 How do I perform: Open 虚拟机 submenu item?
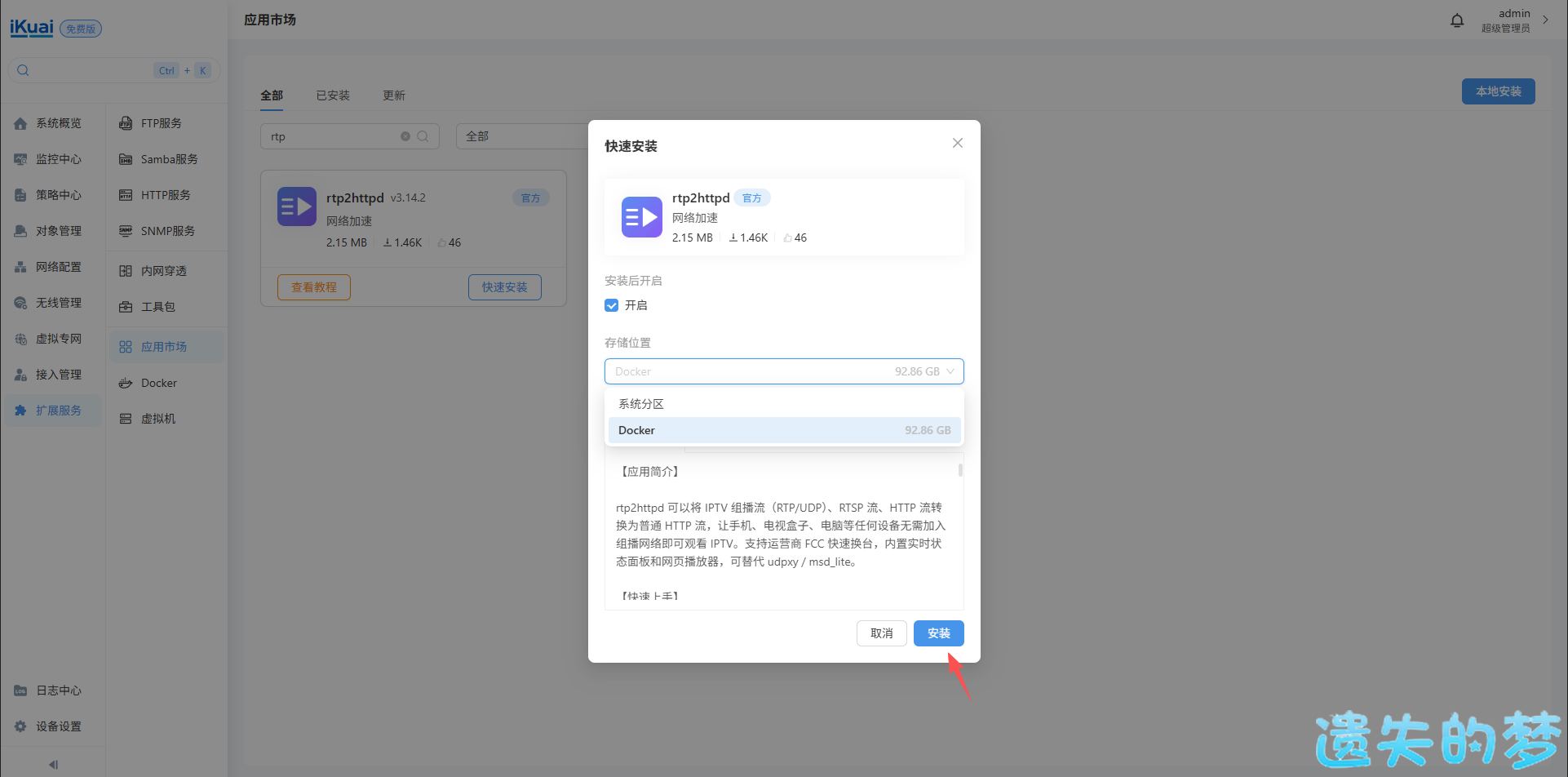[166, 419]
